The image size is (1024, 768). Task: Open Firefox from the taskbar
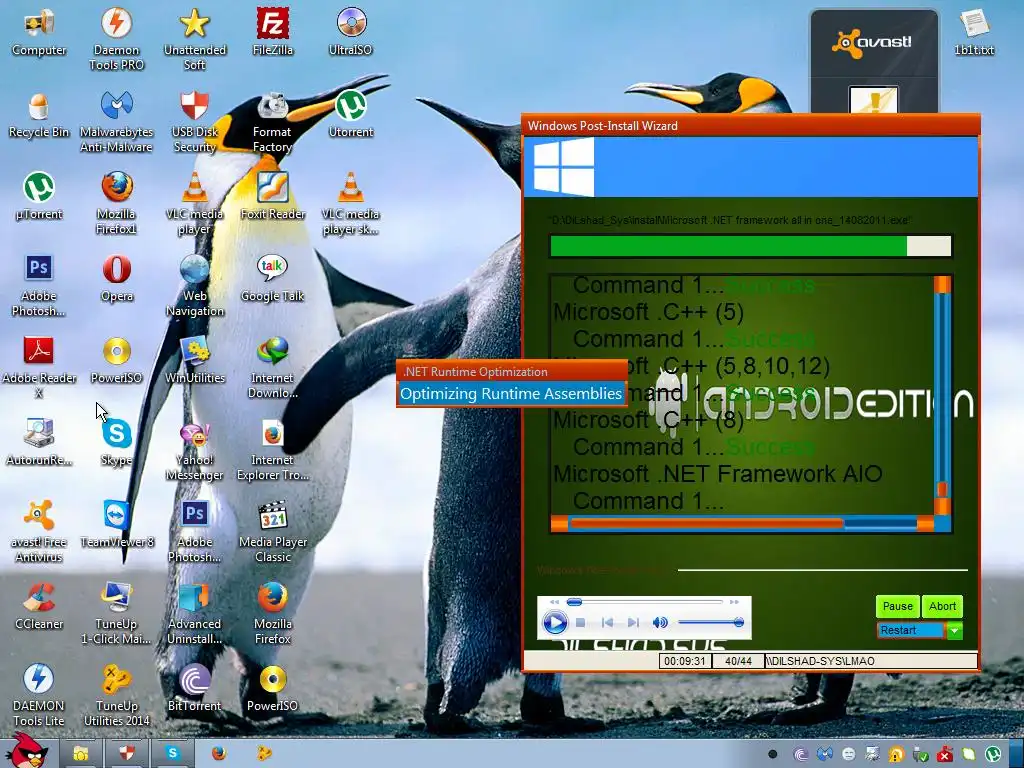(x=219, y=754)
